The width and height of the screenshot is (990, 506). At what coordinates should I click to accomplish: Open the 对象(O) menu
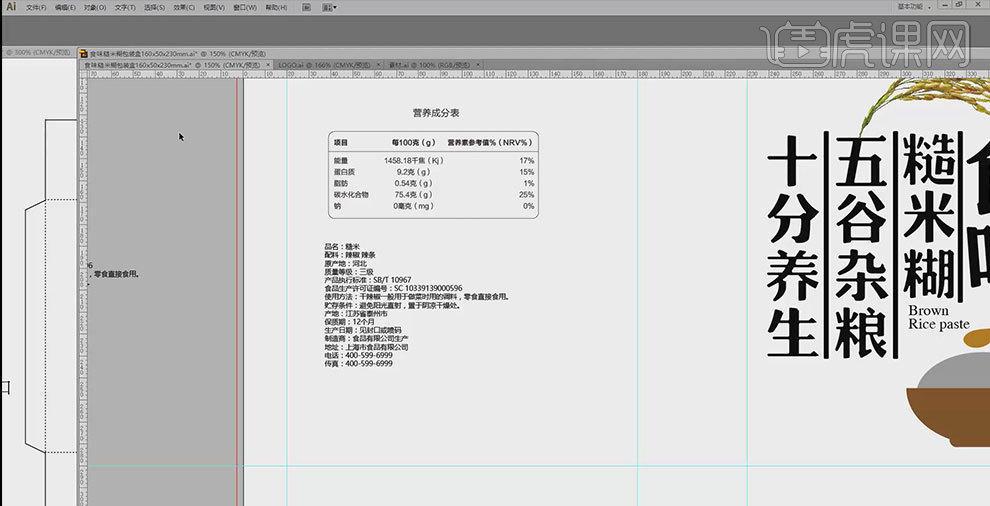[93, 6]
